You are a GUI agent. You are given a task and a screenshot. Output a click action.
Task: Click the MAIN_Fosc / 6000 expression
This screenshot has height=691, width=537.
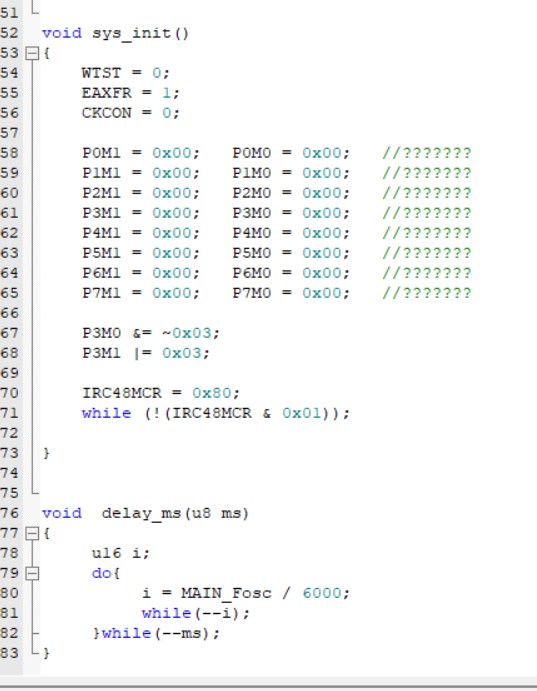(x=261, y=593)
